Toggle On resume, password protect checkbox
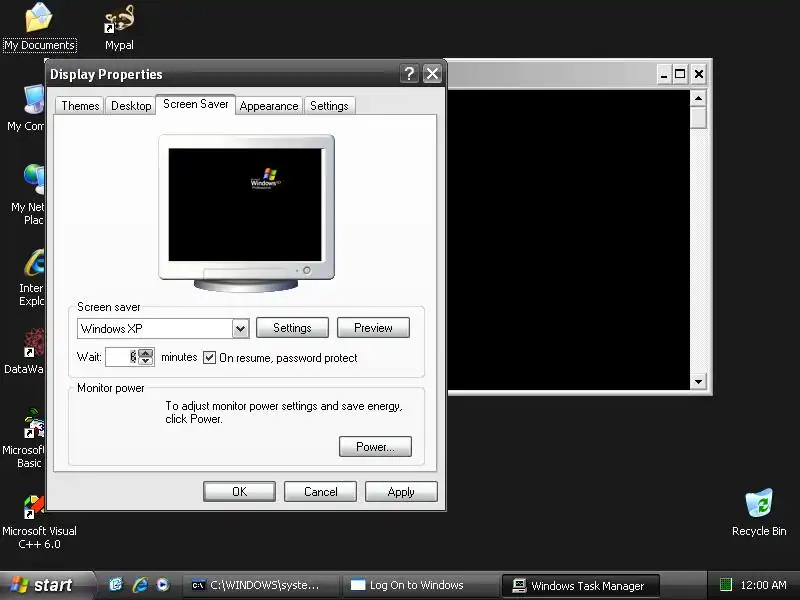Screen dimensions: 800x600 tap(209, 358)
